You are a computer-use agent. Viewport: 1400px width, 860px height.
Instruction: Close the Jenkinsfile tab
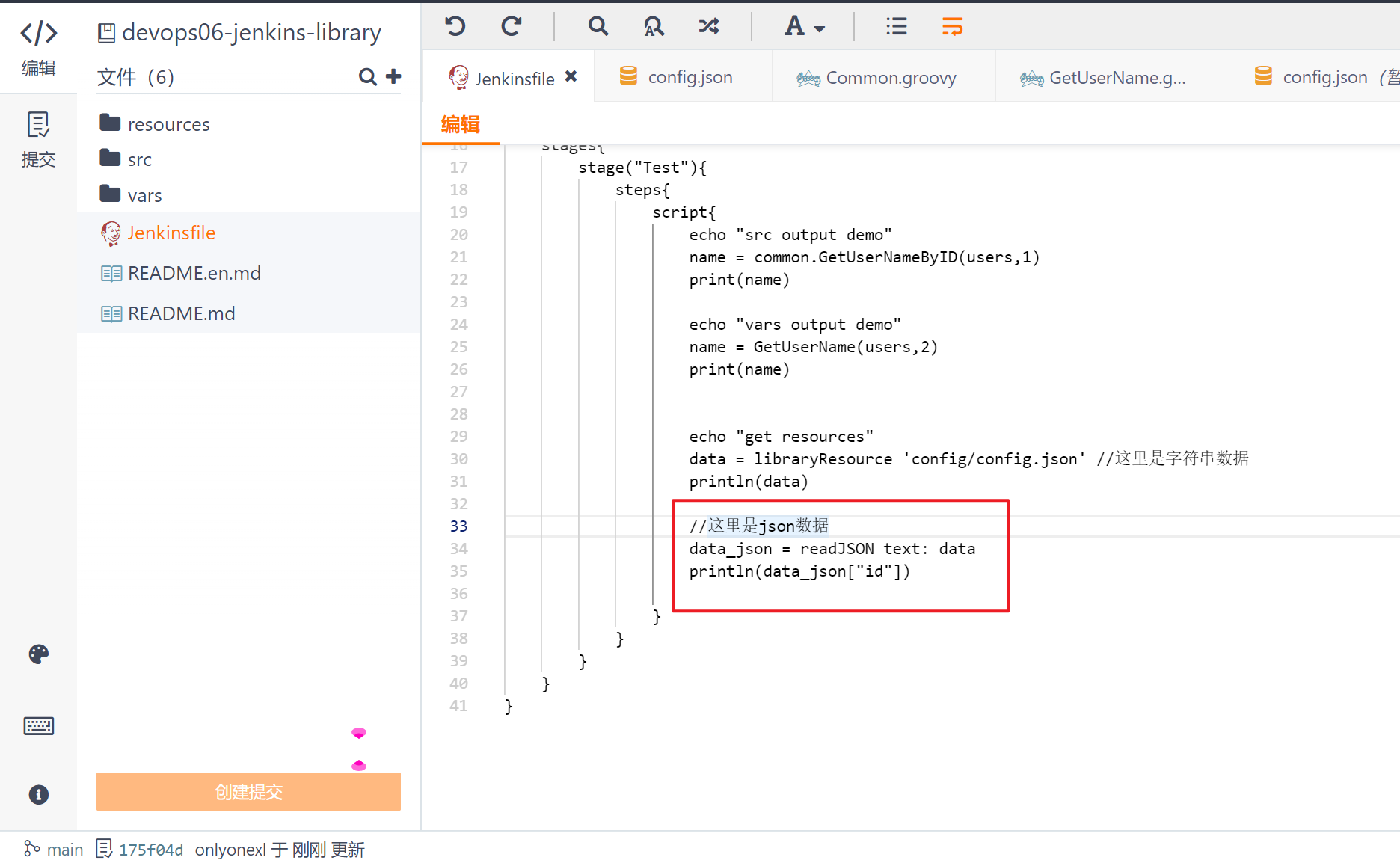point(571,76)
